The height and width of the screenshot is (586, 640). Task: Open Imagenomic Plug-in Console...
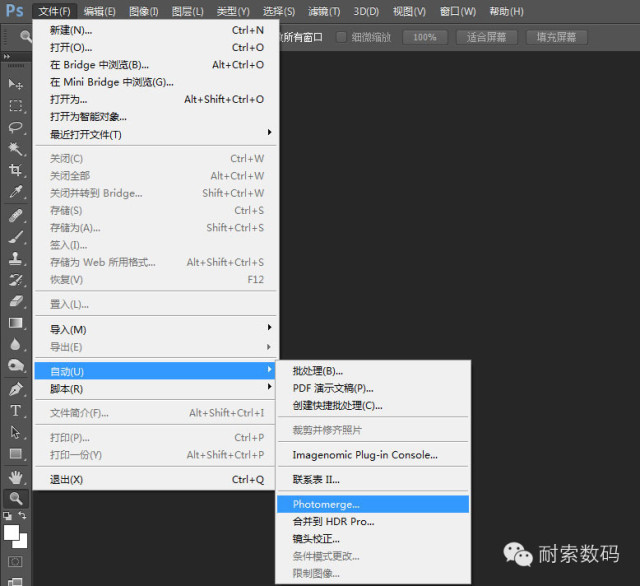tap(373, 455)
